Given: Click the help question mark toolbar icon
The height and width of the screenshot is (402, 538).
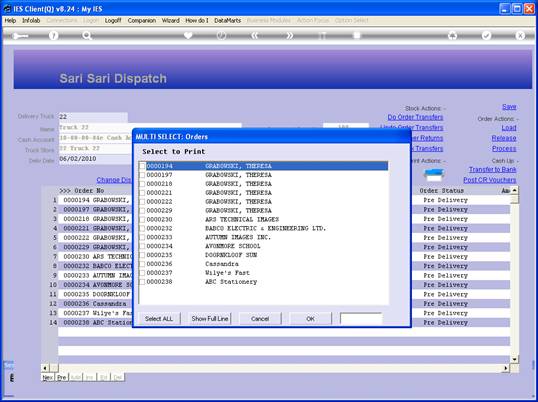Looking at the screenshot, I should (54, 35).
